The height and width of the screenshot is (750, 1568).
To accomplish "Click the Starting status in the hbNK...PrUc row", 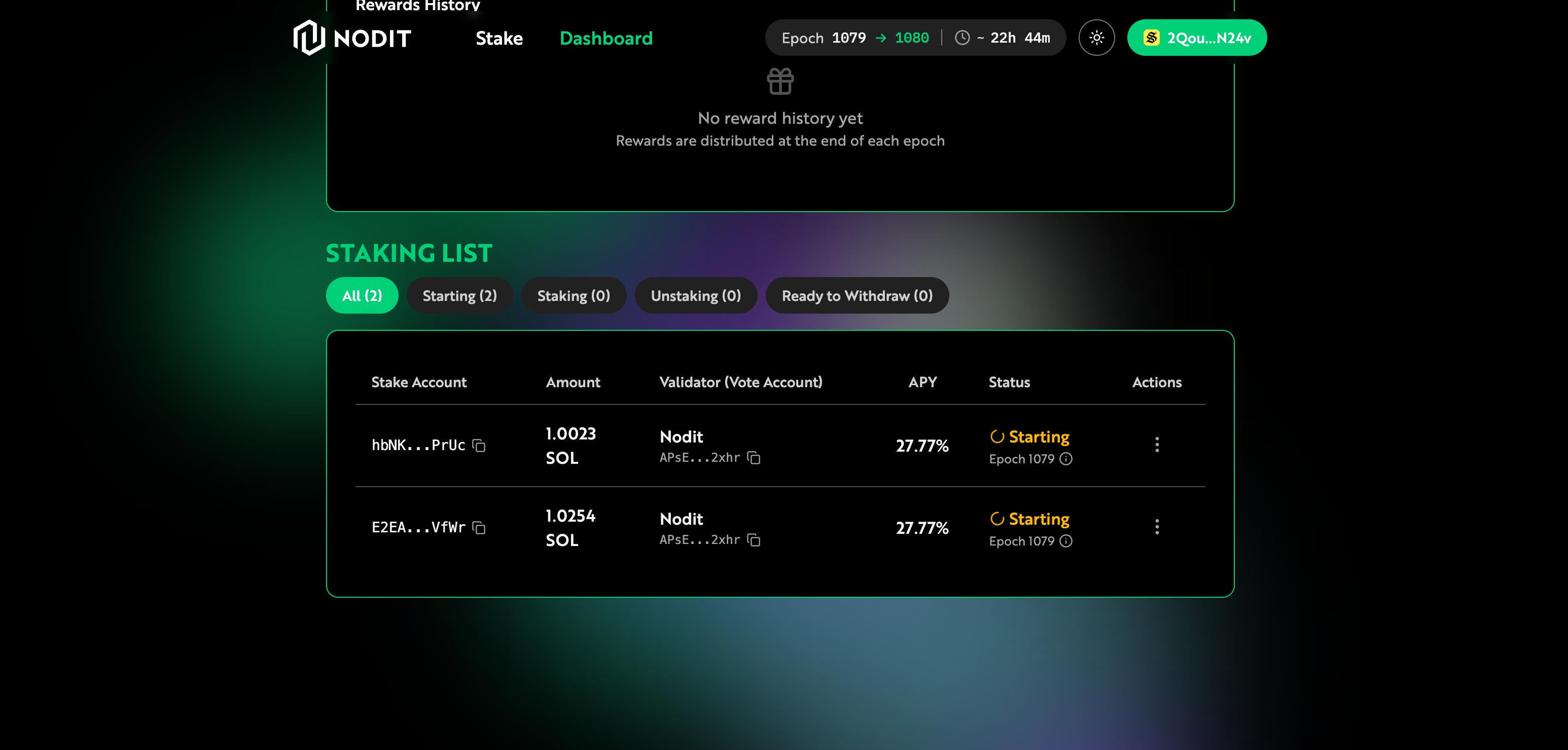I will pyautogui.click(x=1030, y=437).
